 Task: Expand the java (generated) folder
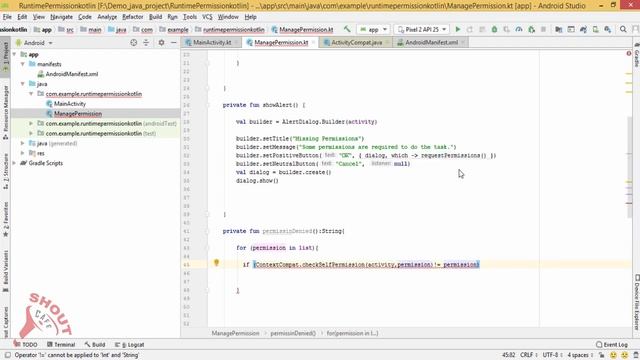pyautogui.click(x=23, y=143)
